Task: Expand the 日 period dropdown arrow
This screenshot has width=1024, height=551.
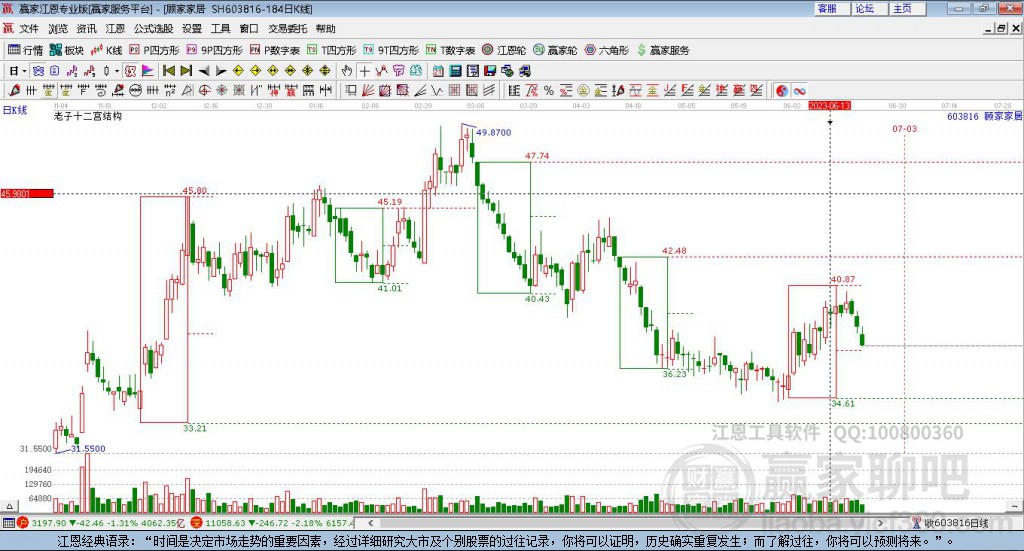Action: pos(24,71)
